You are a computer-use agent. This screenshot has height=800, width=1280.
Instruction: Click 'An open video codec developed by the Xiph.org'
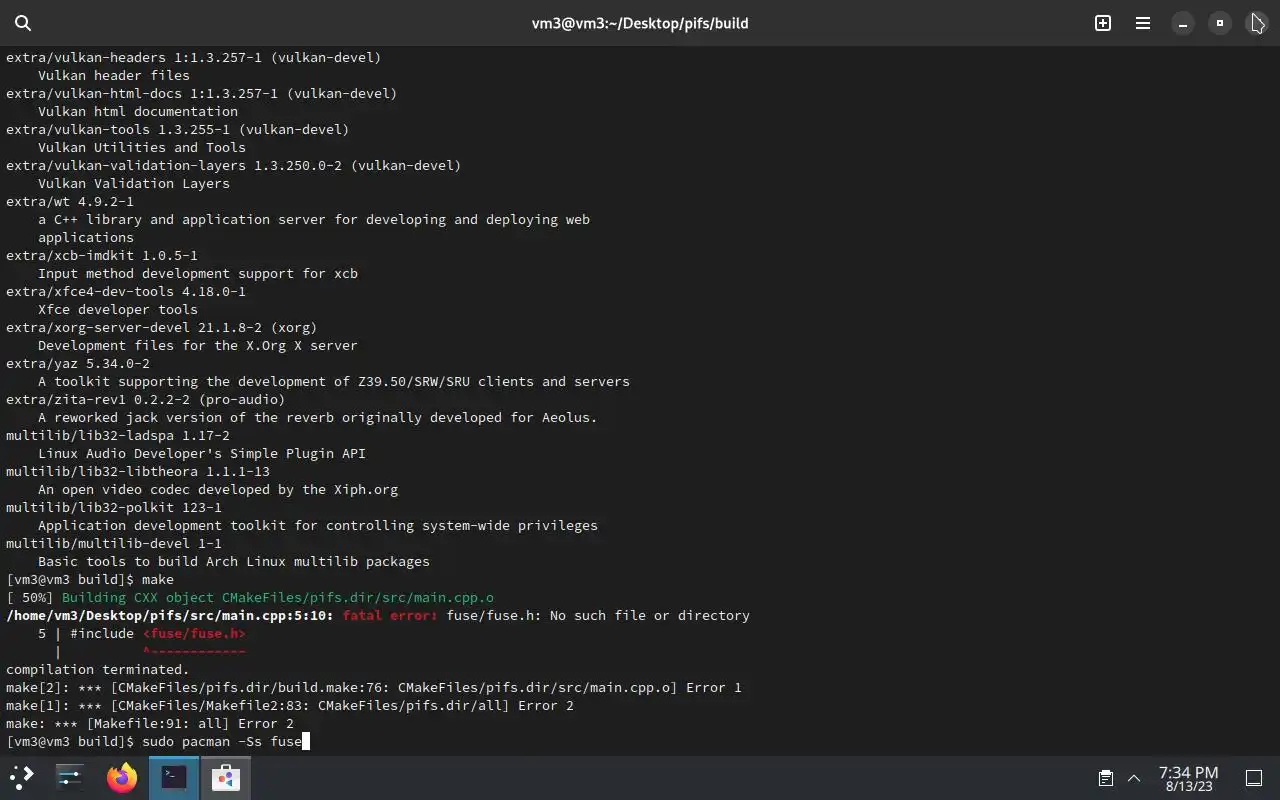tap(218, 489)
